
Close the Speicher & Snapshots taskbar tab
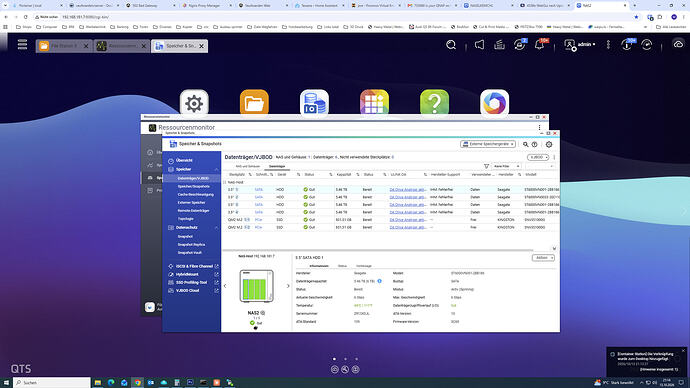[202, 46]
